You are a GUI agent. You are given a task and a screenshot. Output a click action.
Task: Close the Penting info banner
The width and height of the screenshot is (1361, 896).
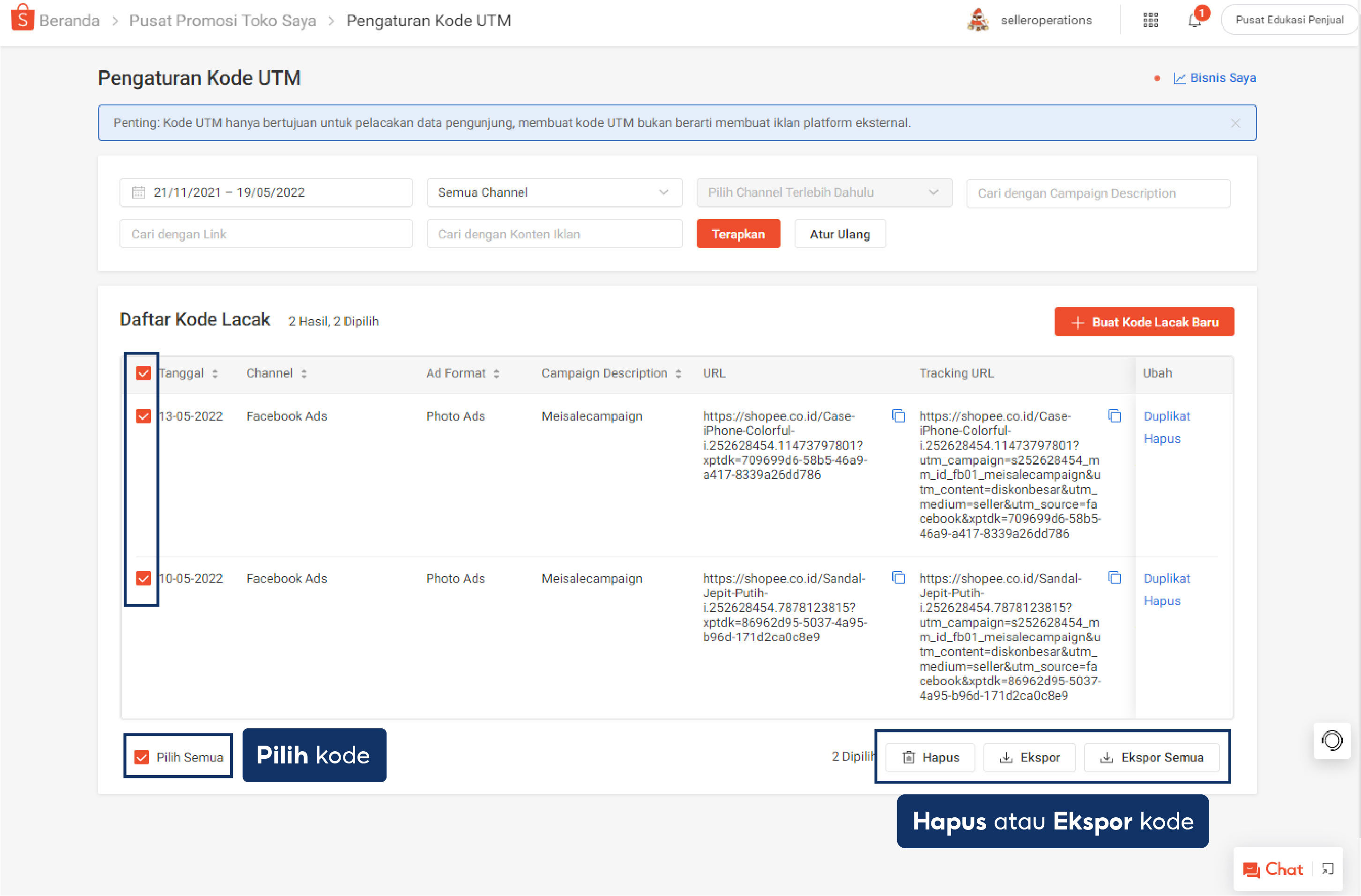(x=1235, y=123)
